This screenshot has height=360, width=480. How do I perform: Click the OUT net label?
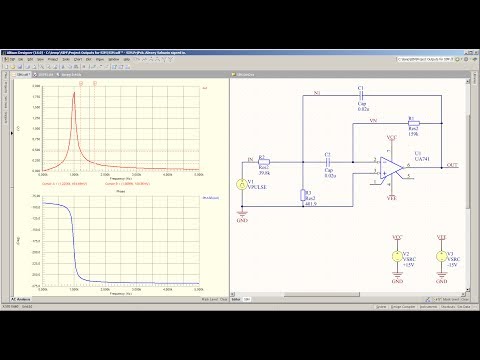452,165
